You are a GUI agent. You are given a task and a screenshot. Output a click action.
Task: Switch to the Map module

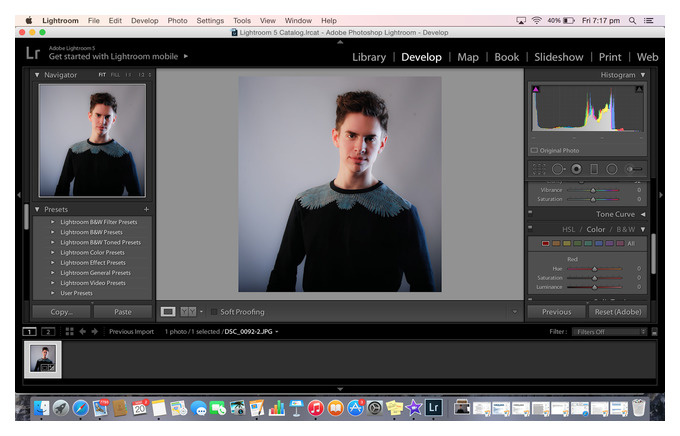click(x=468, y=57)
